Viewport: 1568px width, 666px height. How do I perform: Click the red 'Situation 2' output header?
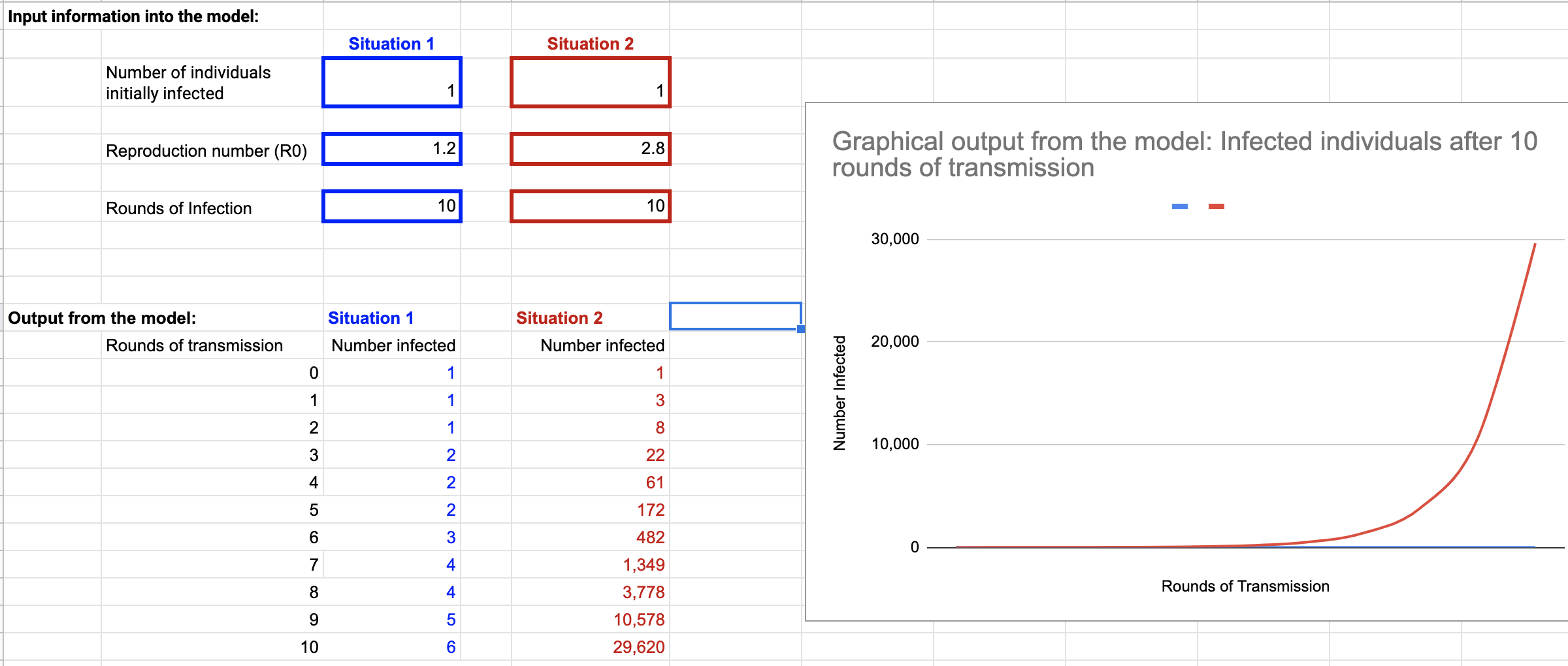559,318
